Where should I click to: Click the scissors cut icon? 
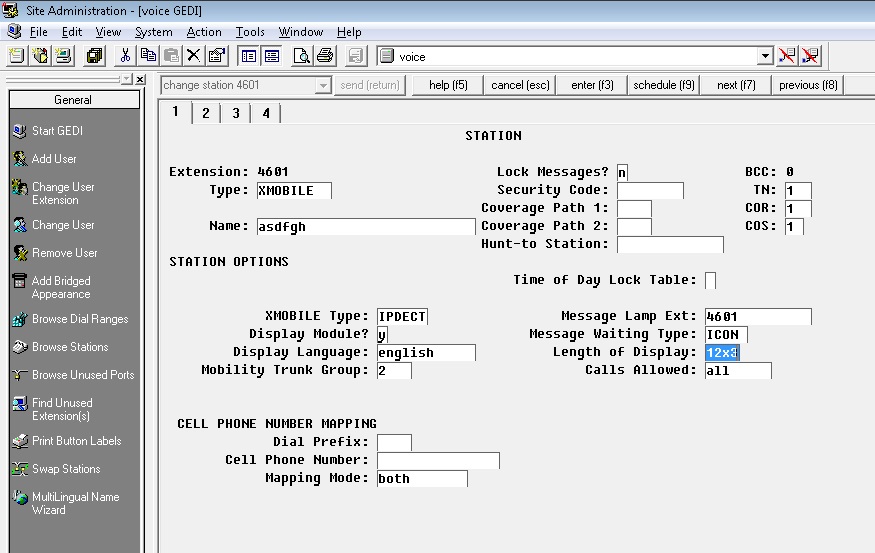tap(125, 56)
